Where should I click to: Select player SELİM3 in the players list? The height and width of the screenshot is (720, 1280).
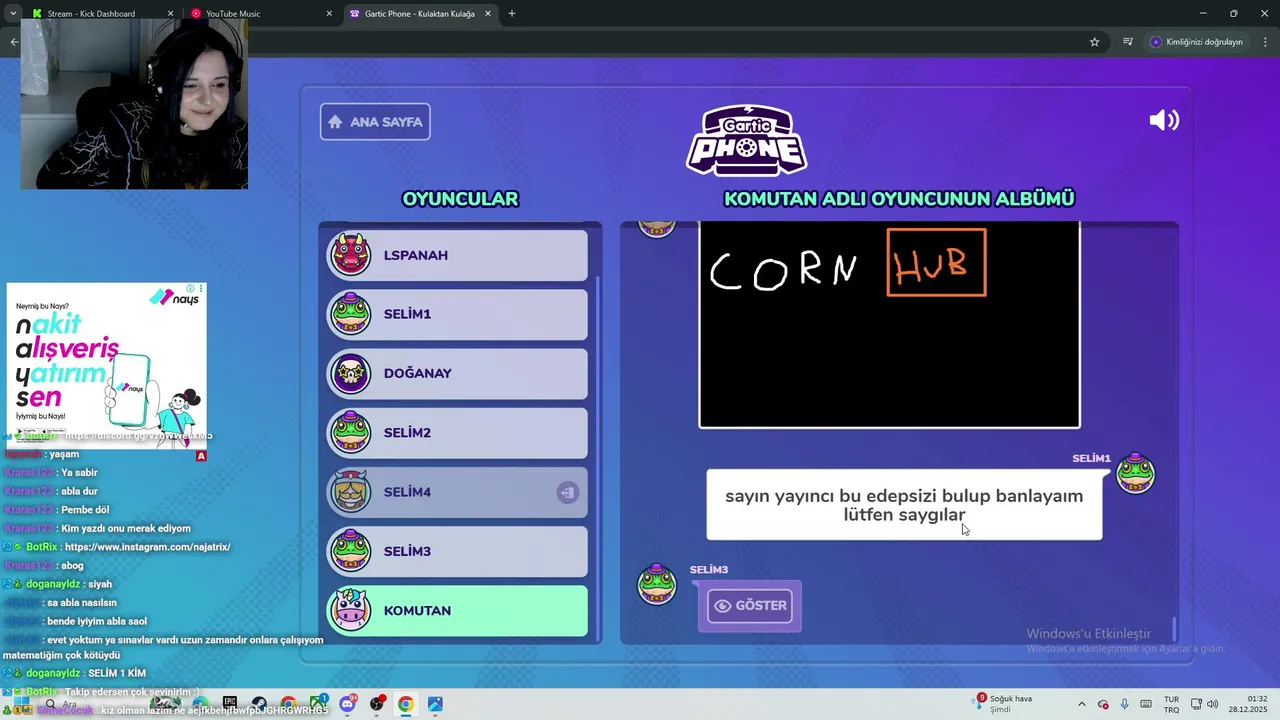pyautogui.click(x=458, y=551)
